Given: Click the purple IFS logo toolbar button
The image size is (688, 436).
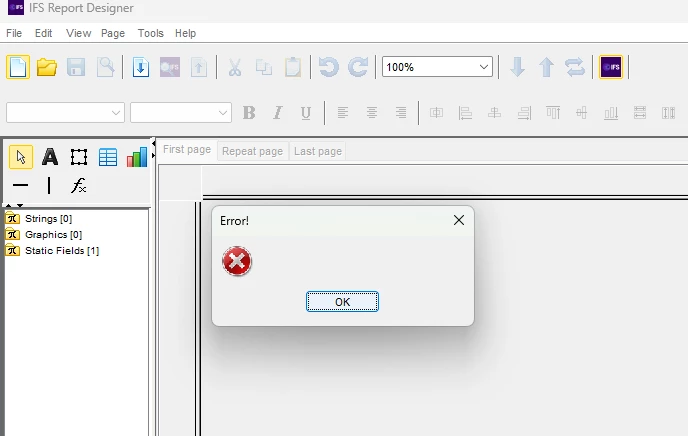Looking at the screenshot, I should point(611,67).
